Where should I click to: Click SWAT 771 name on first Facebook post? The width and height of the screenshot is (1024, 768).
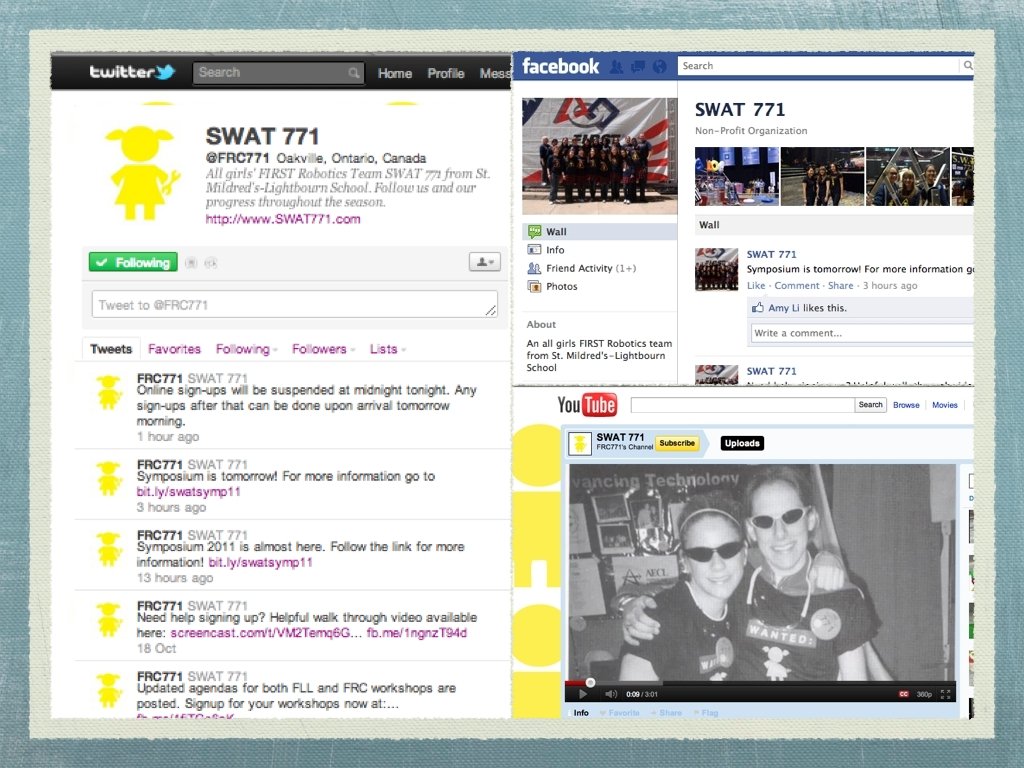(x=771, y=254)
